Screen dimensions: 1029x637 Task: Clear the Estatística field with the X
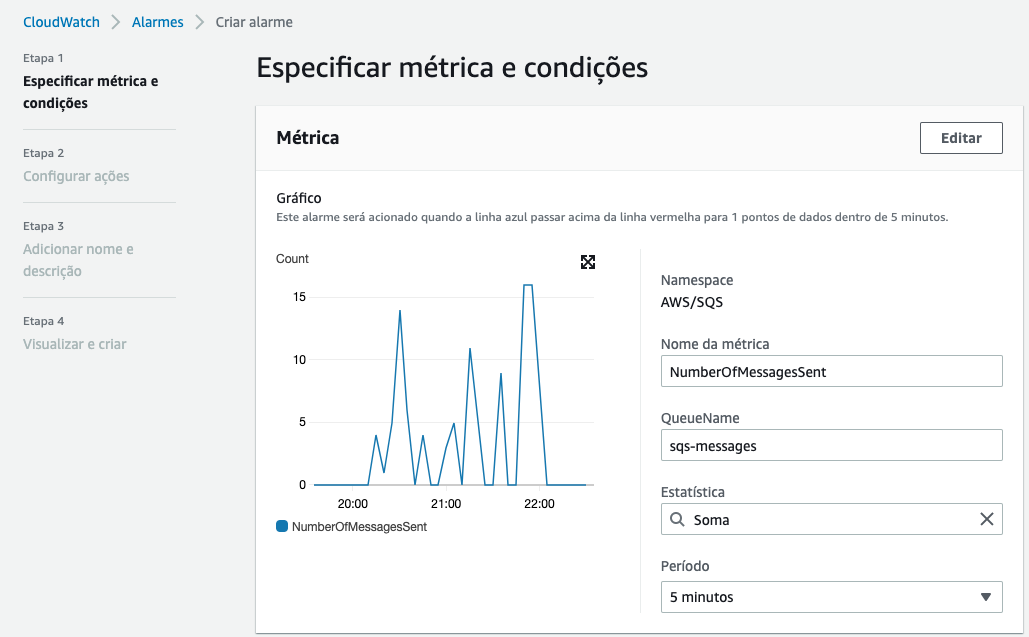point(986,520)
